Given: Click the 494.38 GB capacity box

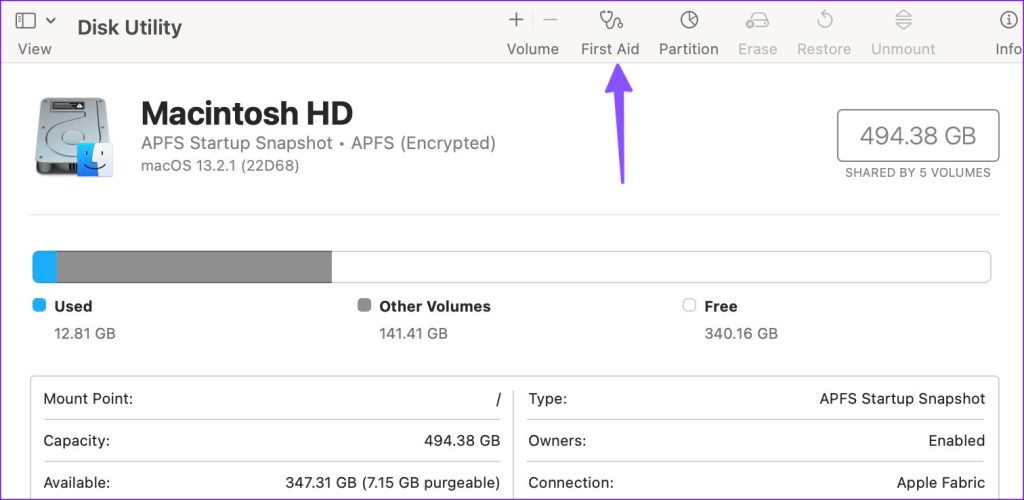Looking at the screenshot, I should pyautogui.click(x=917, y=135).
